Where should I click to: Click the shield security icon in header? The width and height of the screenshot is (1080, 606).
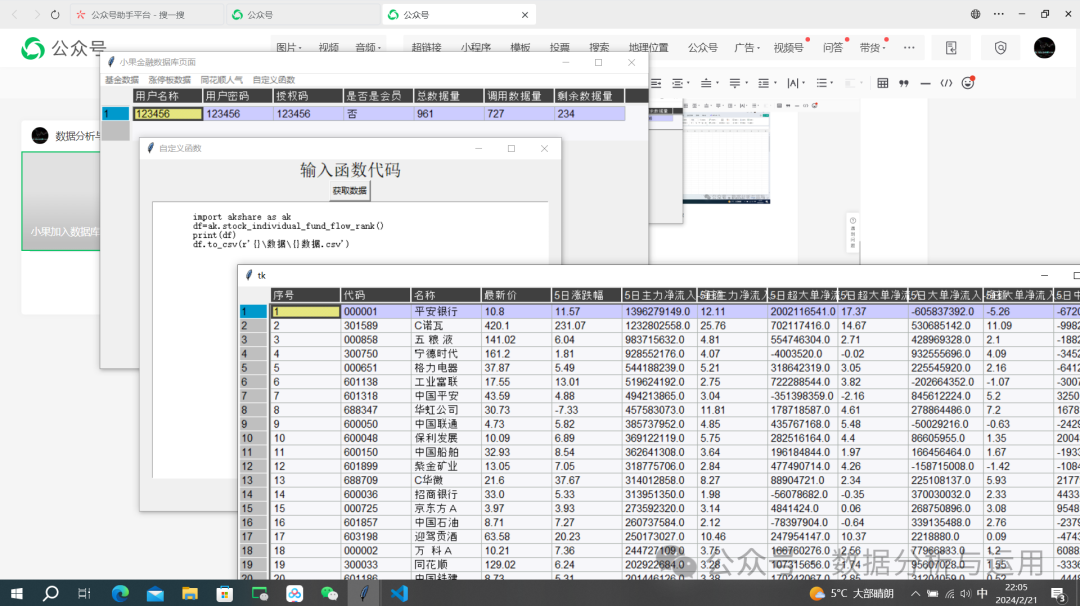click(x=1000, y=48)
